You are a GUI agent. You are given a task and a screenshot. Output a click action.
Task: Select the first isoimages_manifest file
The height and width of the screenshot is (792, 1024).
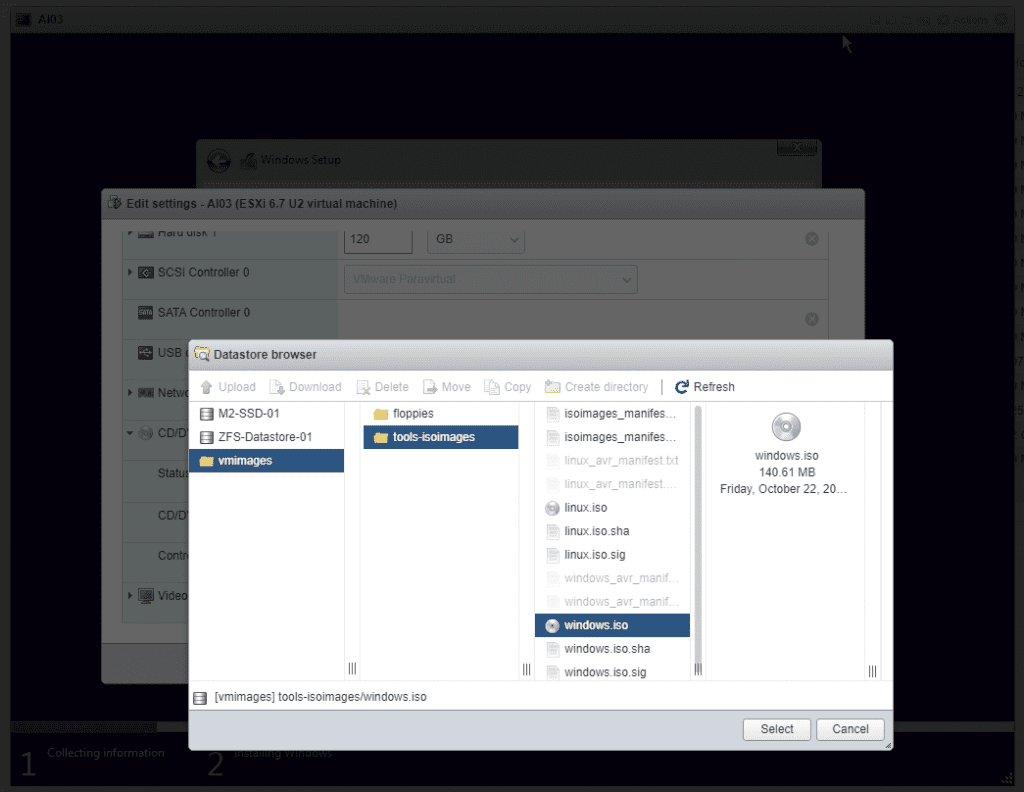click(613, 413)
